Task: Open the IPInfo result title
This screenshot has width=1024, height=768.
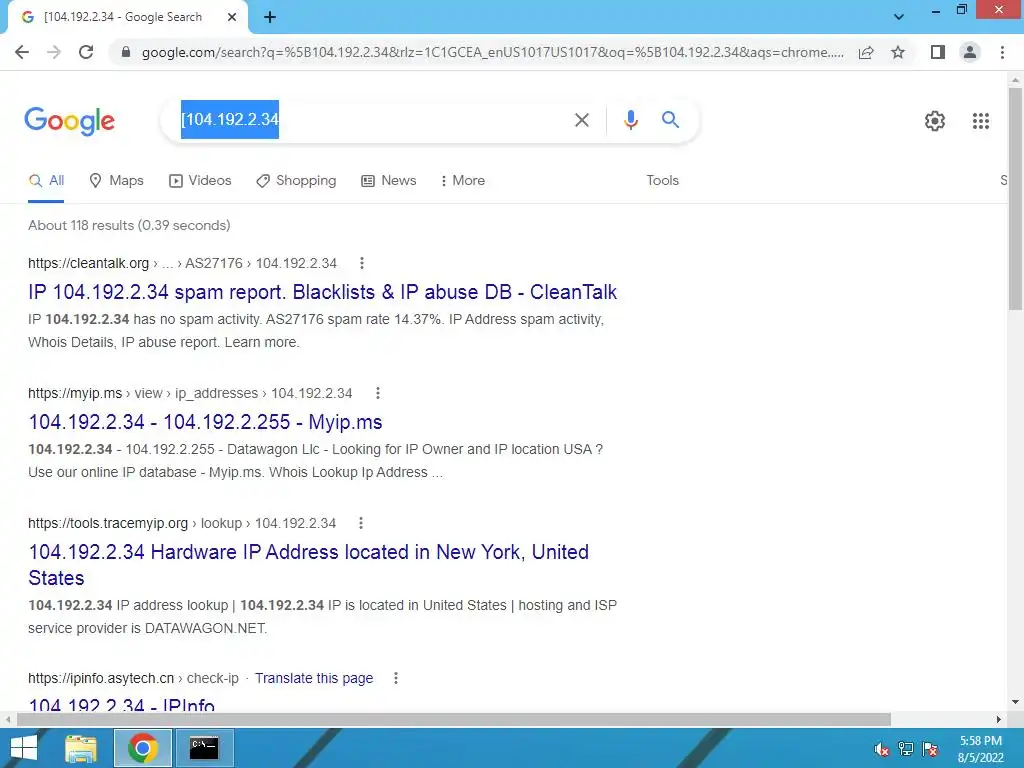Action: [121, 705]
